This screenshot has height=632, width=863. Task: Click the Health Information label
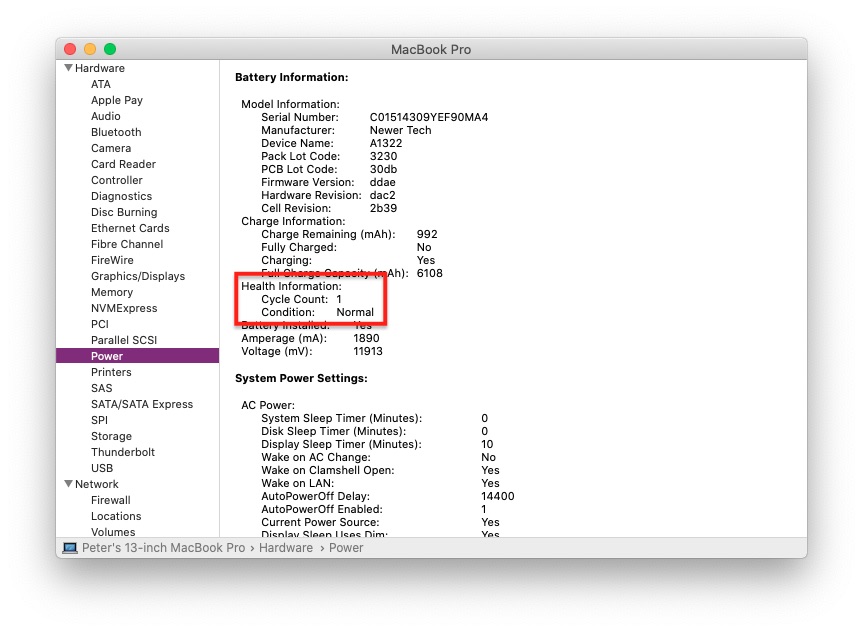click(x=291, y=286)
